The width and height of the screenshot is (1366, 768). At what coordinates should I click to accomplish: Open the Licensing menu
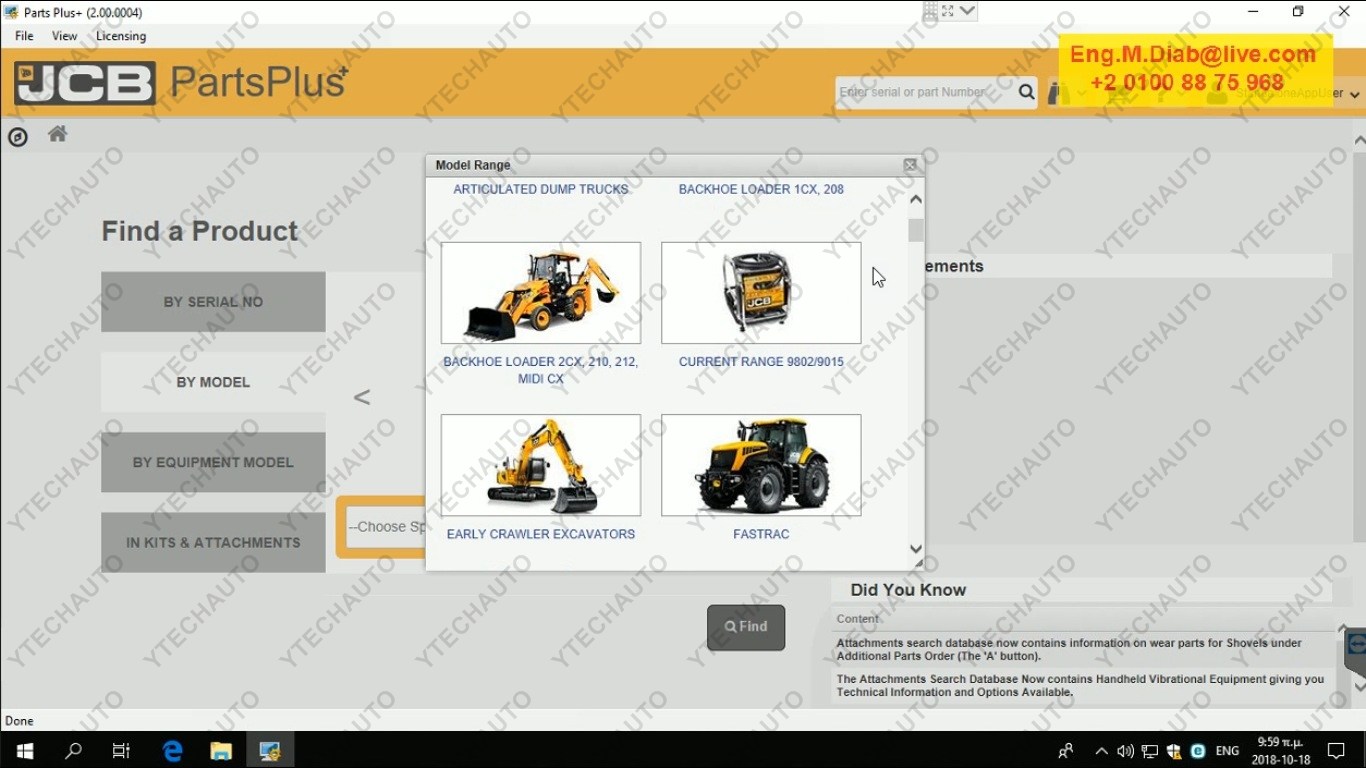[x=121, y=36]
